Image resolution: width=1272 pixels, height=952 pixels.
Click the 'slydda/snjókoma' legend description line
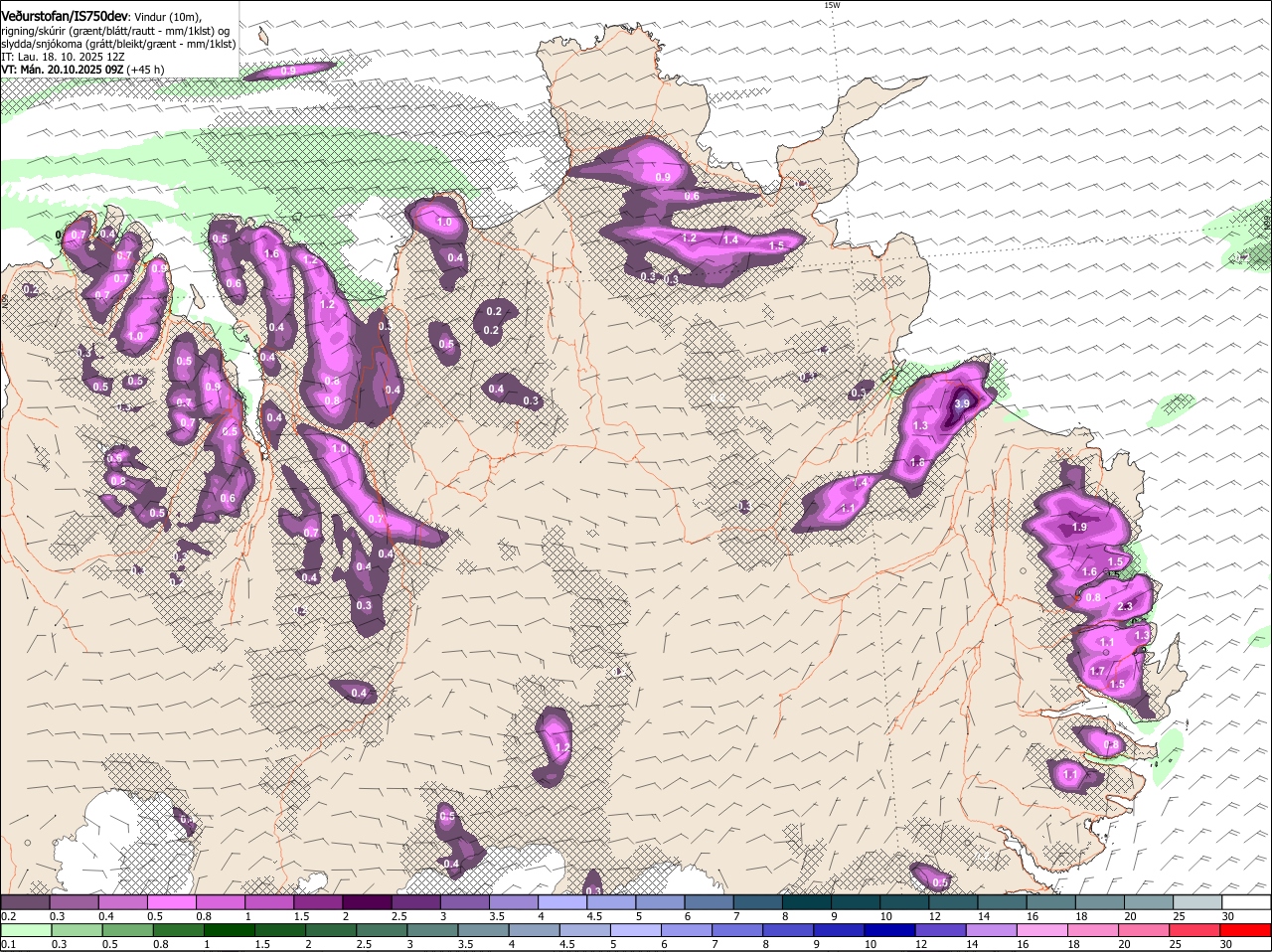(118, 44)
